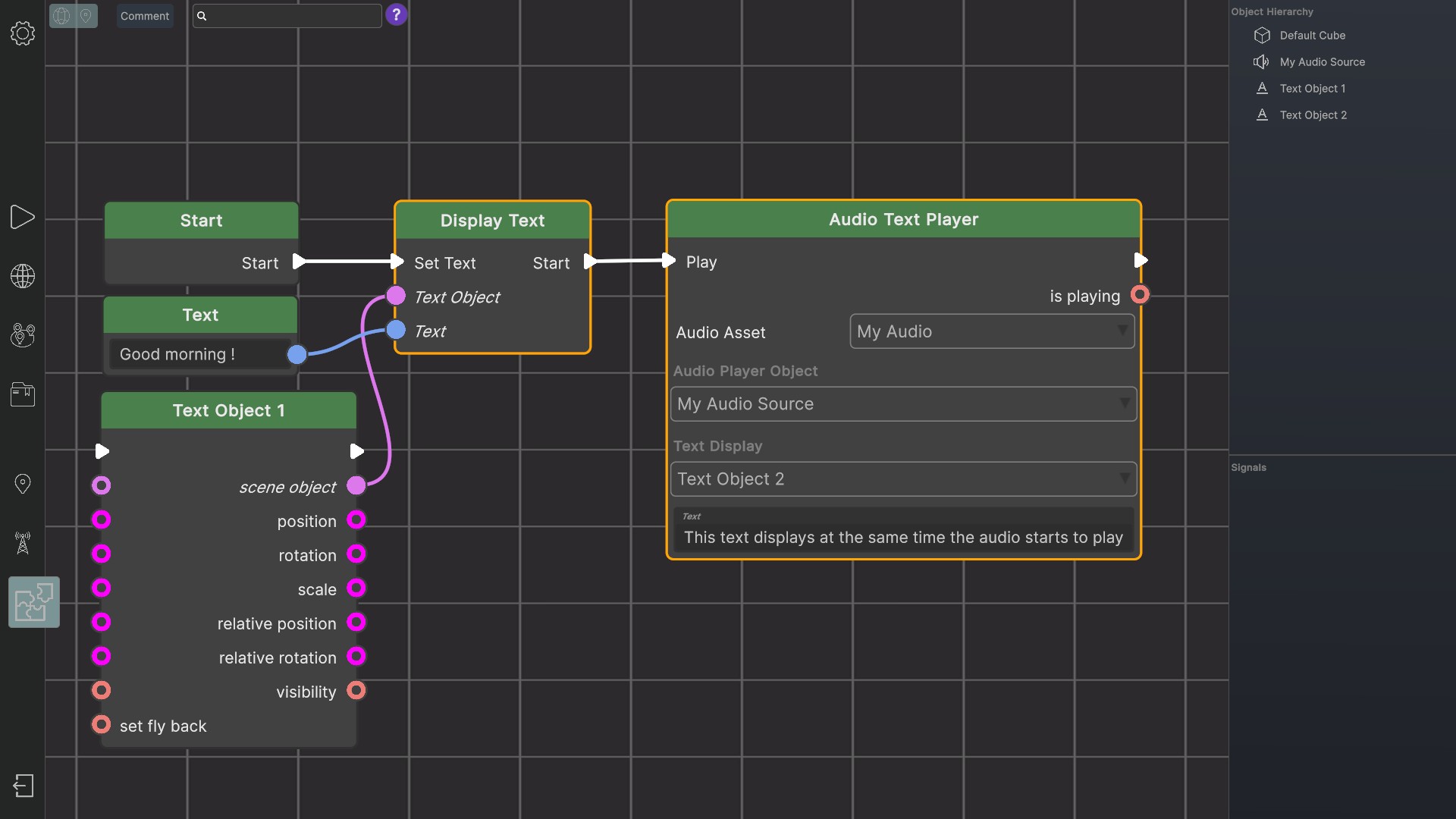Click Display Text's Text Object input port
Viewport: 1456px width, 819px height.
pos(396,296)
